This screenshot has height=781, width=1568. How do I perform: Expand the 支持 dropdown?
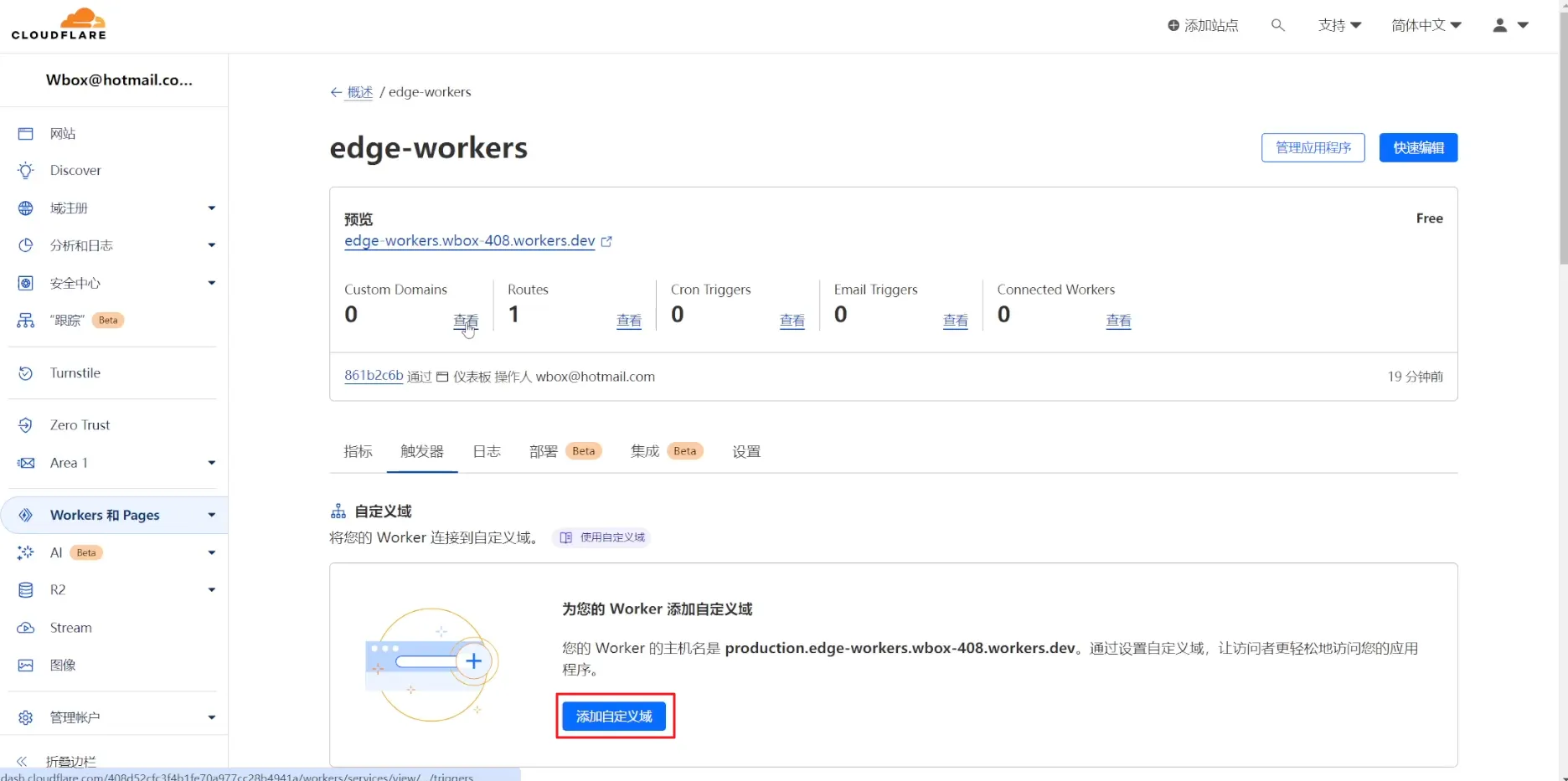pyautogui.click(x=1339, y=25)
